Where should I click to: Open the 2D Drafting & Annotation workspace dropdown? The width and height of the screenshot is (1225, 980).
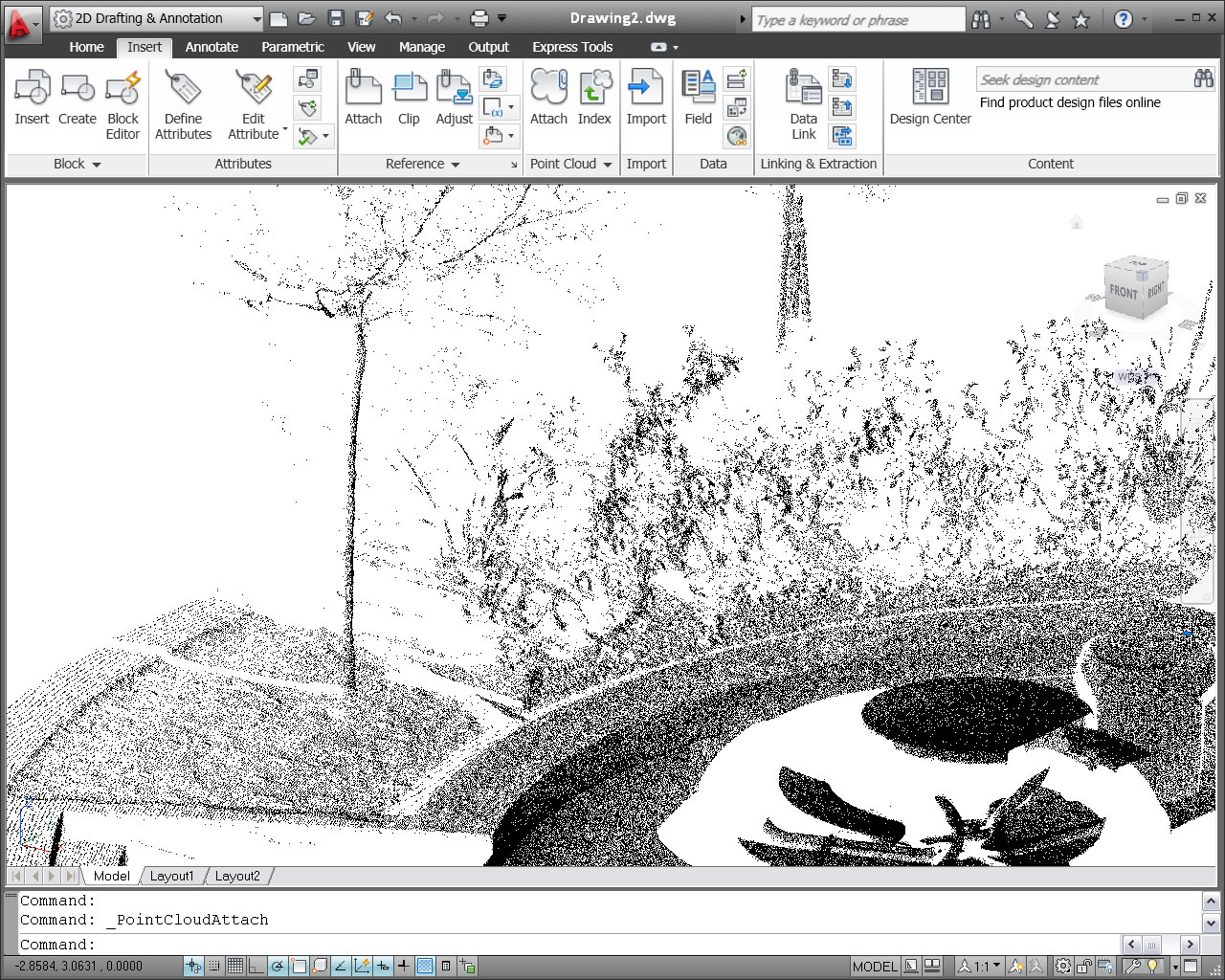click(x=157, y=18)
